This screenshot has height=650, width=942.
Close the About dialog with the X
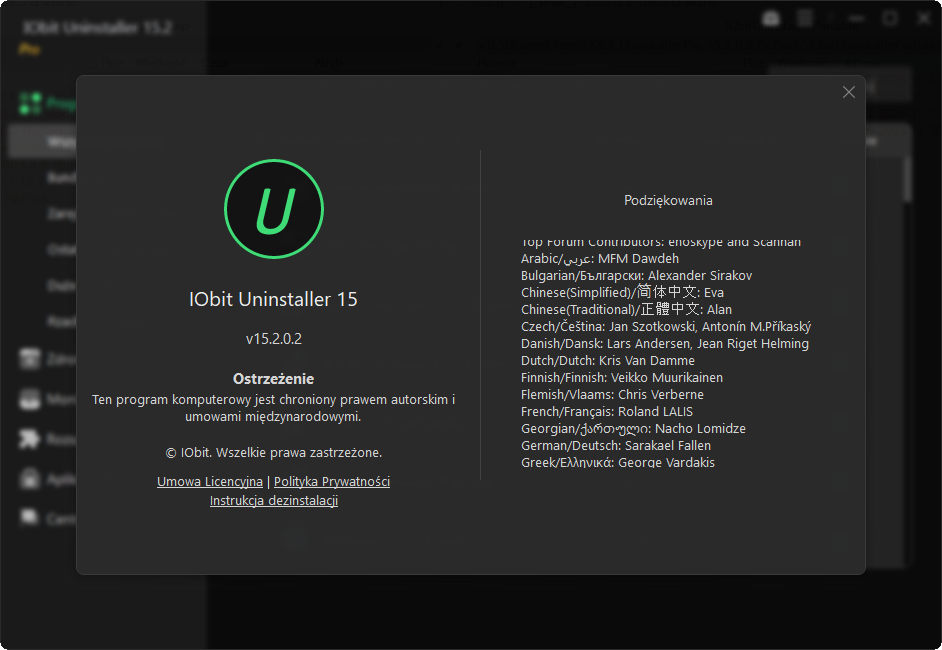848,92
